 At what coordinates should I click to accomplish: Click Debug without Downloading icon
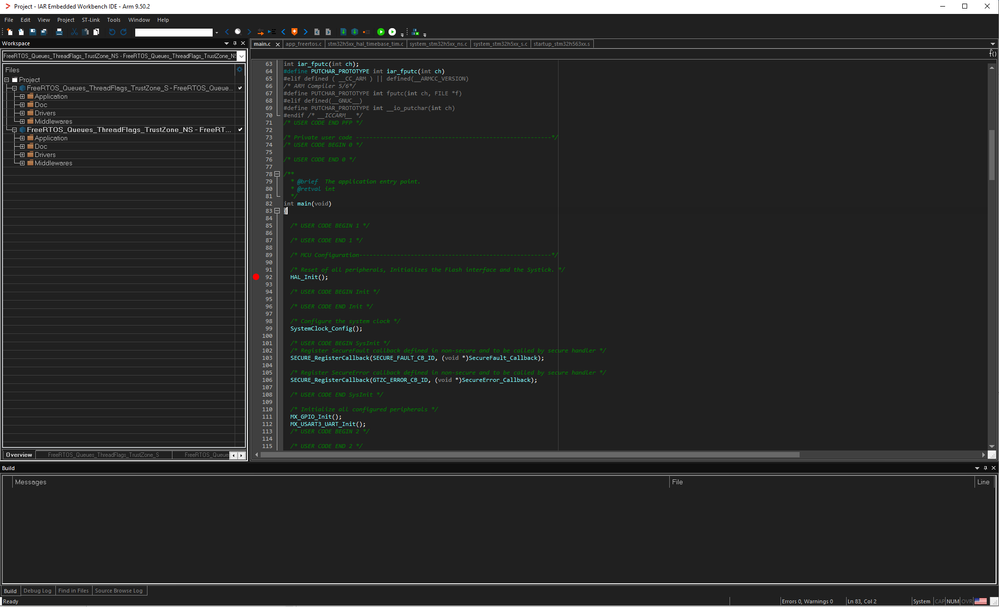tap(392, 32)
